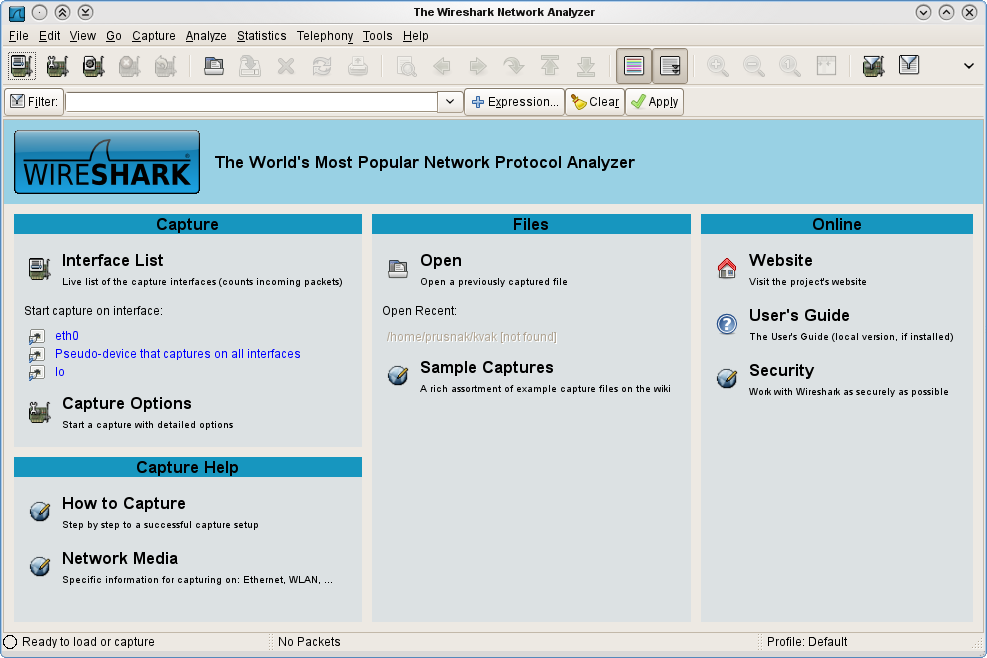Open the Interface List heading link
Screen dimensions: 987x658
113,260
